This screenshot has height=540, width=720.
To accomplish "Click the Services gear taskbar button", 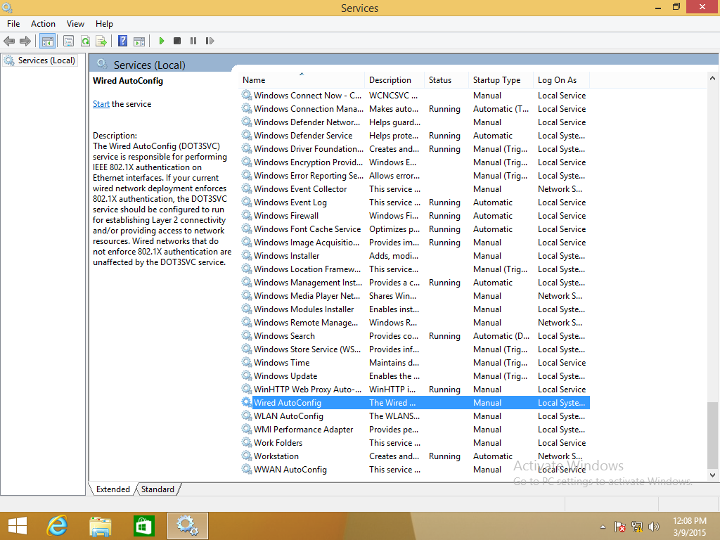I will pyautogui.click(x=187, y=526).
